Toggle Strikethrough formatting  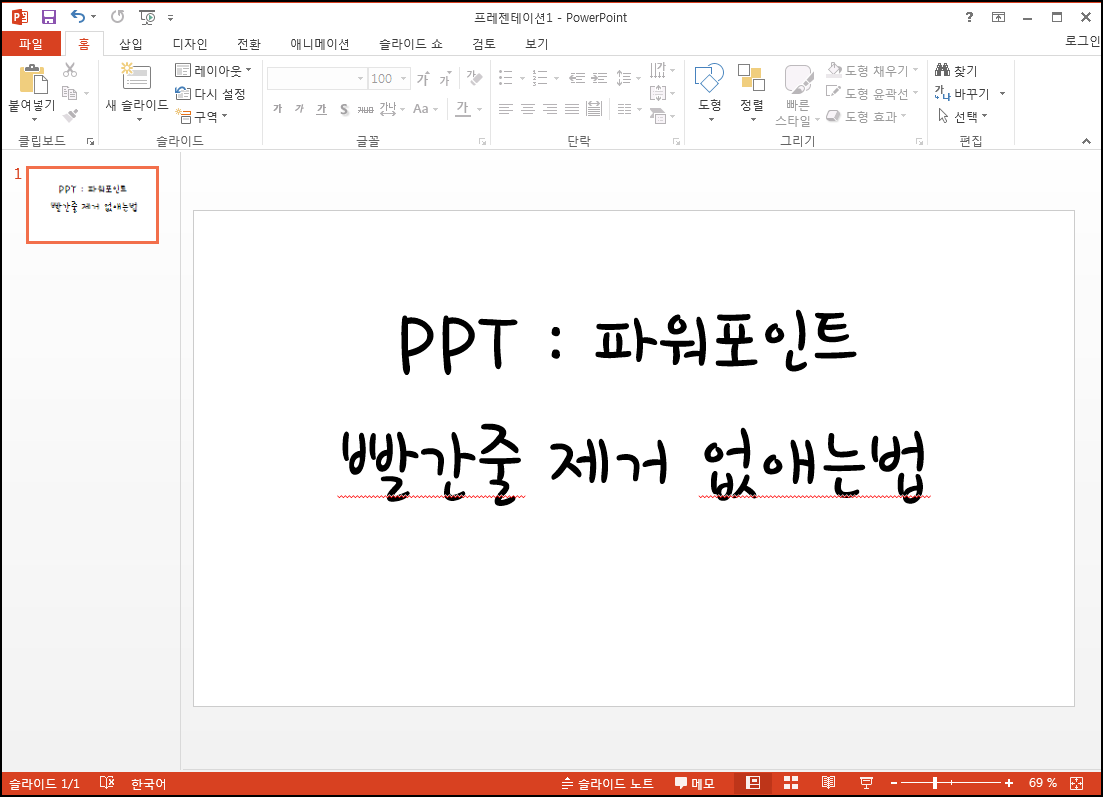click(366, 109)
